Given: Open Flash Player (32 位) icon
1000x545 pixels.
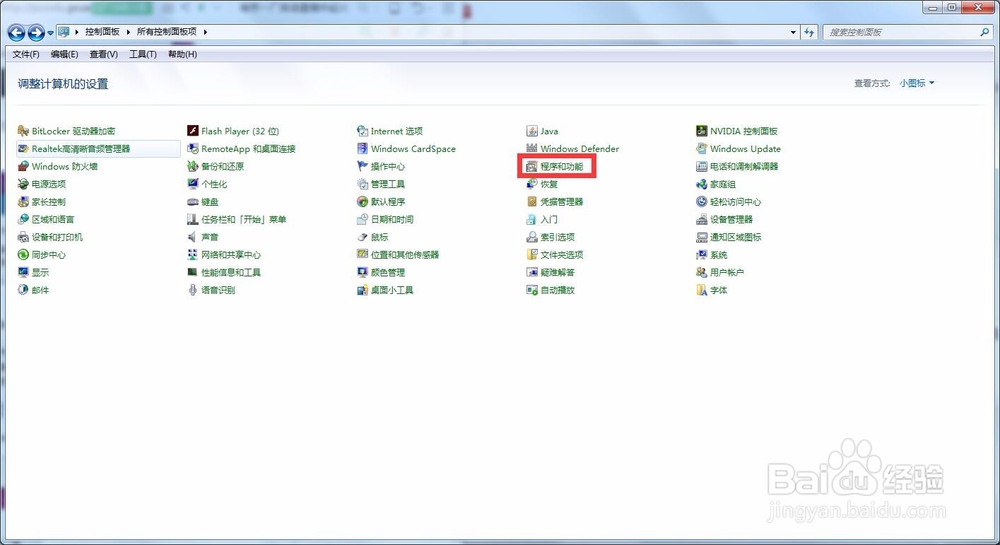Looking at the screenshot, I should click(193, 131).
